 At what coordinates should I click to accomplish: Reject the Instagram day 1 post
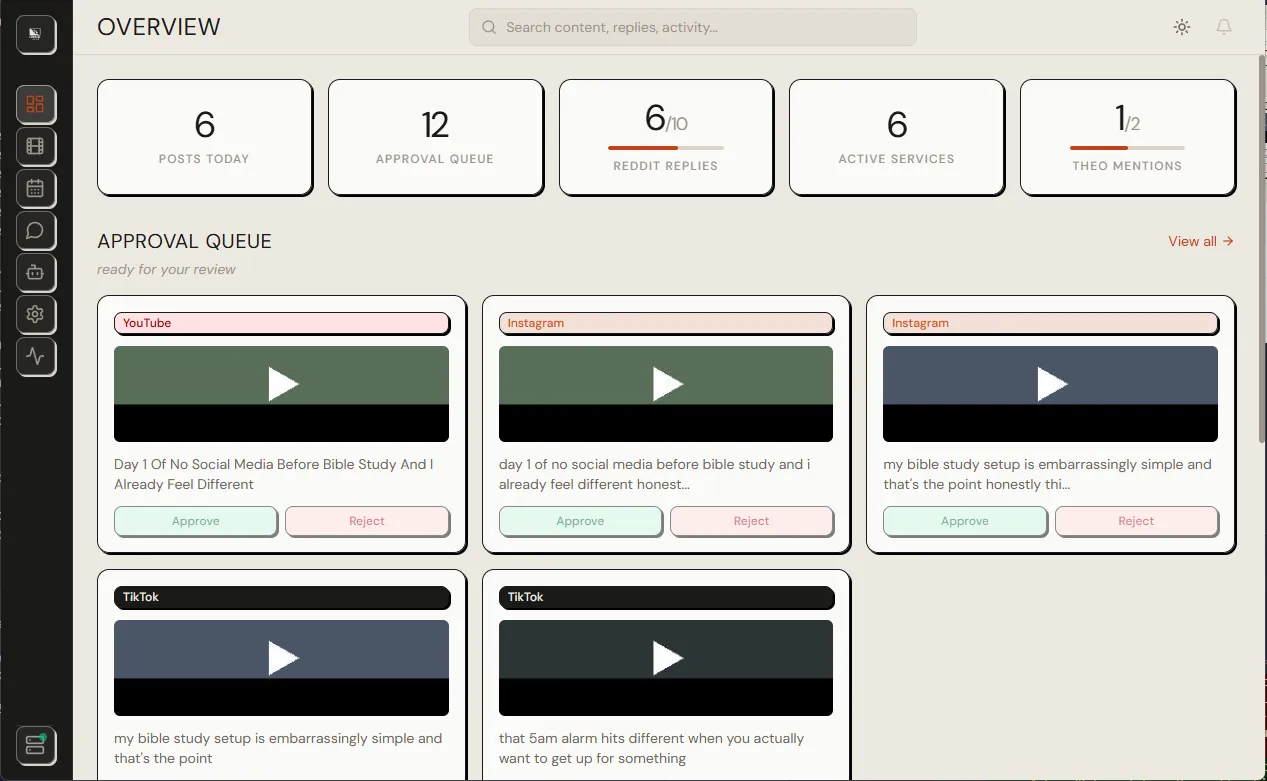point(751,521)
